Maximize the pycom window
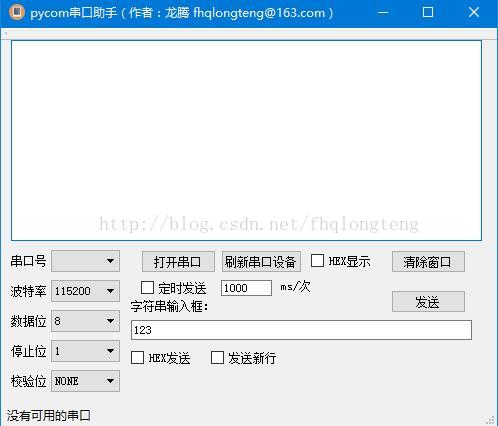 pyautogui.click(x=428, y=13)
